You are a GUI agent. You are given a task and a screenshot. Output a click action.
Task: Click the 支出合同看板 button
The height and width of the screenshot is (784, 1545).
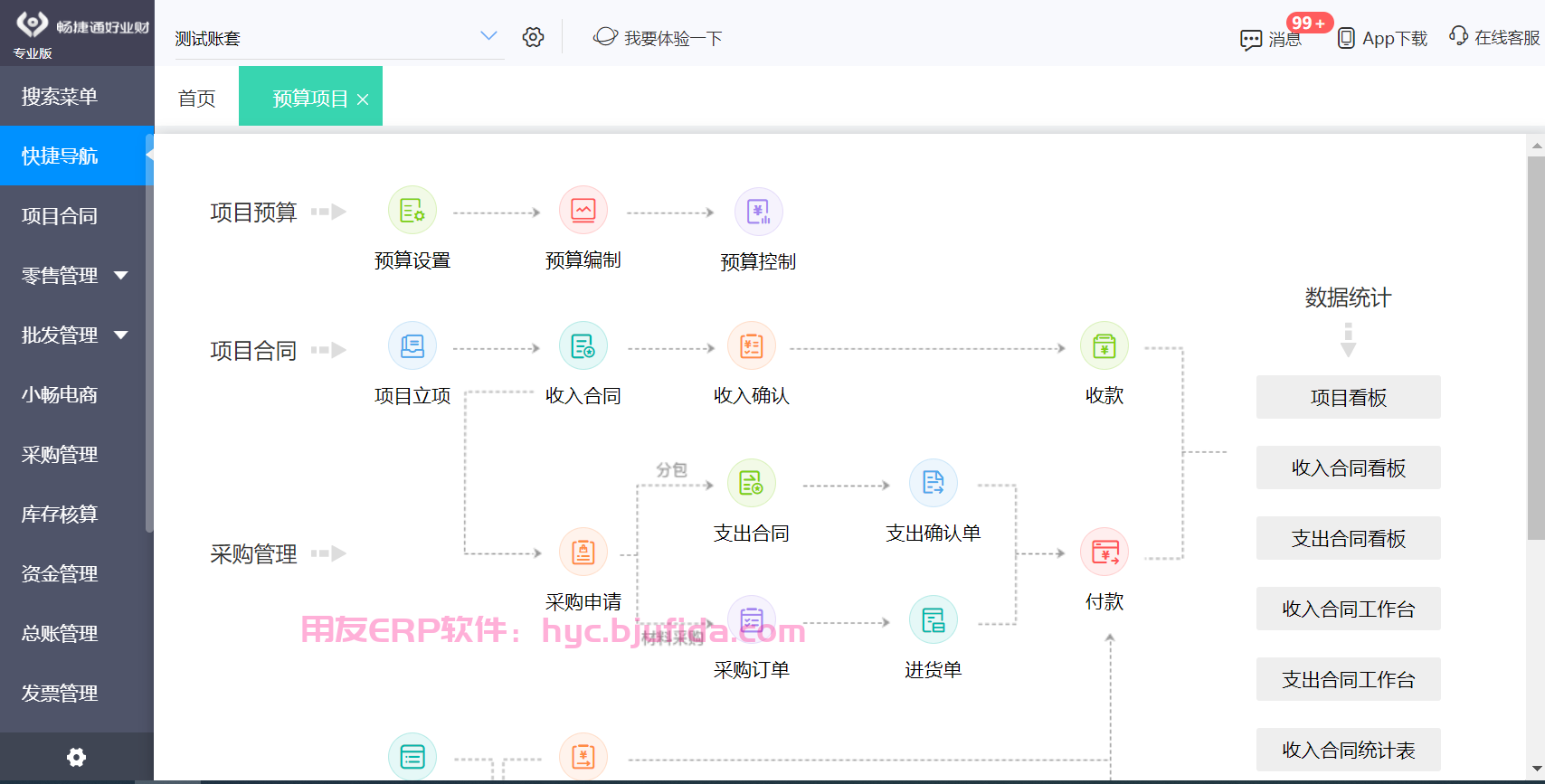1349,538
